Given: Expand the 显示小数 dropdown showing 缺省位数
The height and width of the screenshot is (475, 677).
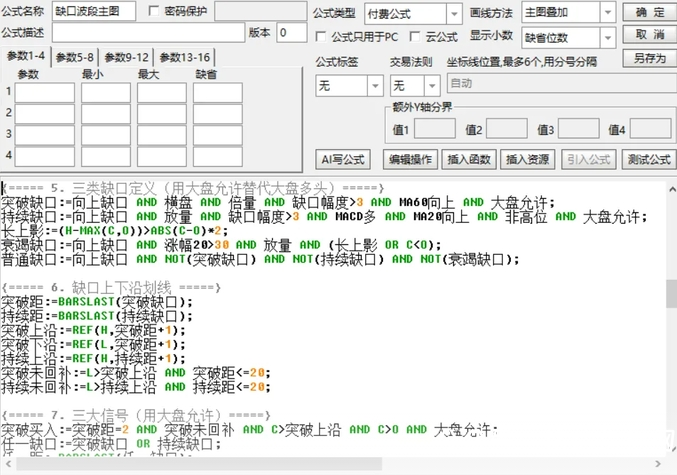Looking at the screenshot, I should pyautogui.click(x=569, y=38).
